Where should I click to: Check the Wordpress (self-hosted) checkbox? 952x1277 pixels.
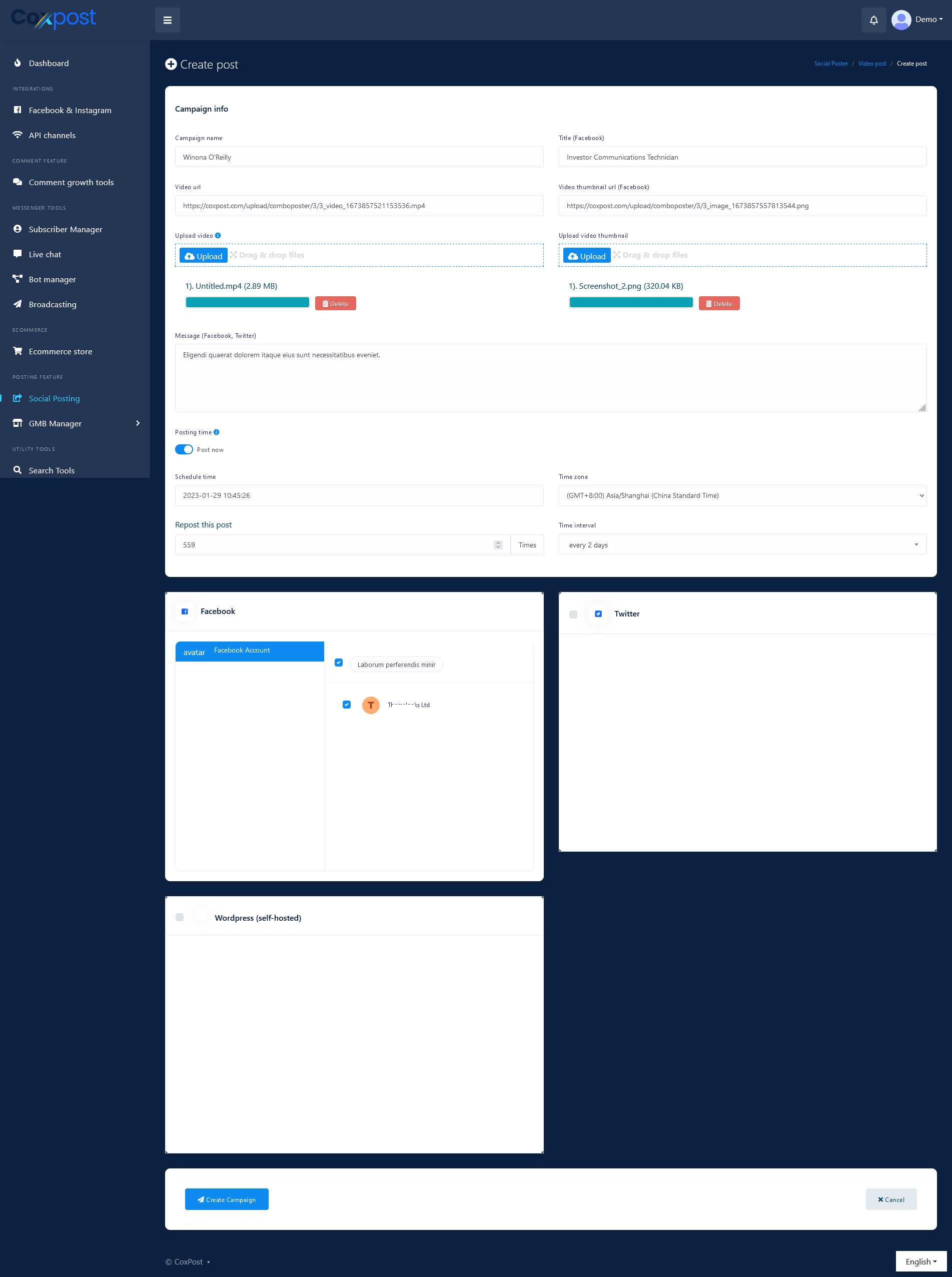tap(180, 917)
